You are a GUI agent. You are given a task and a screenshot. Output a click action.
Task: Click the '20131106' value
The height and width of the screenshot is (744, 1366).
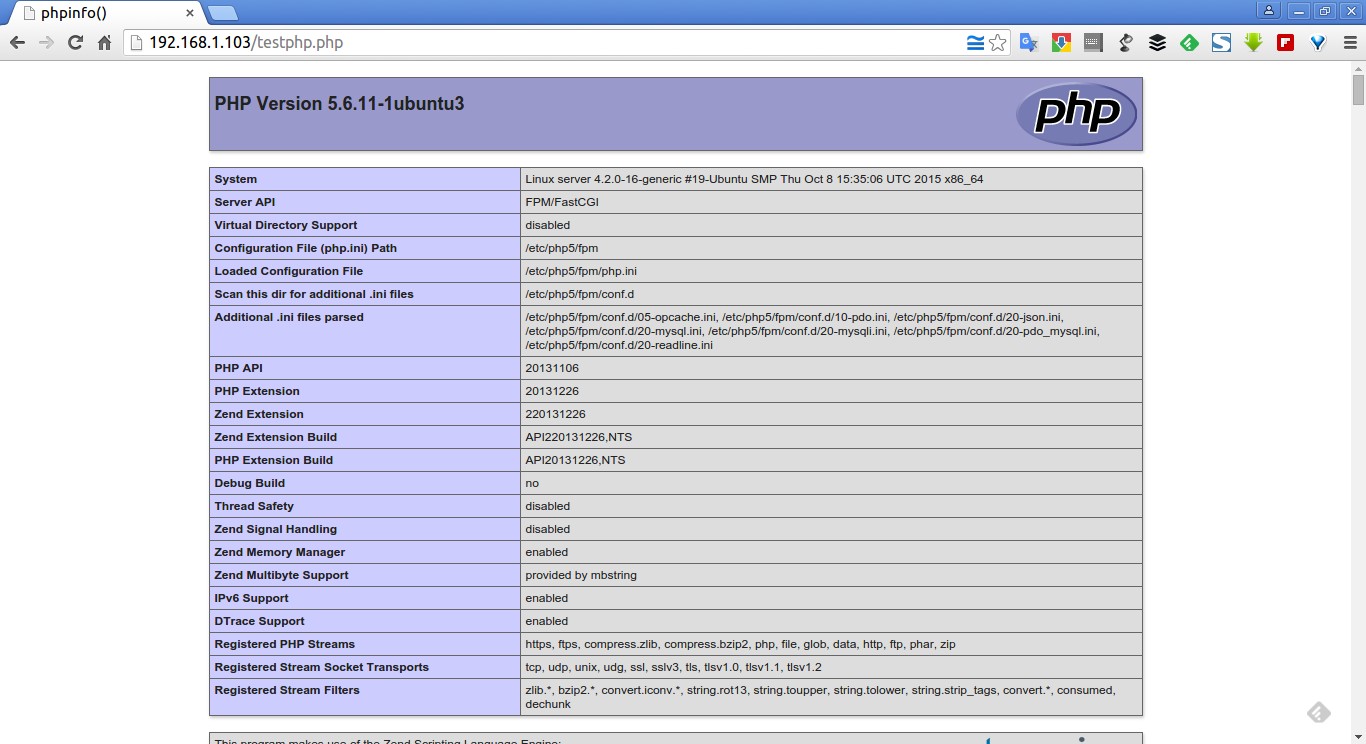[x=552, y=368]
